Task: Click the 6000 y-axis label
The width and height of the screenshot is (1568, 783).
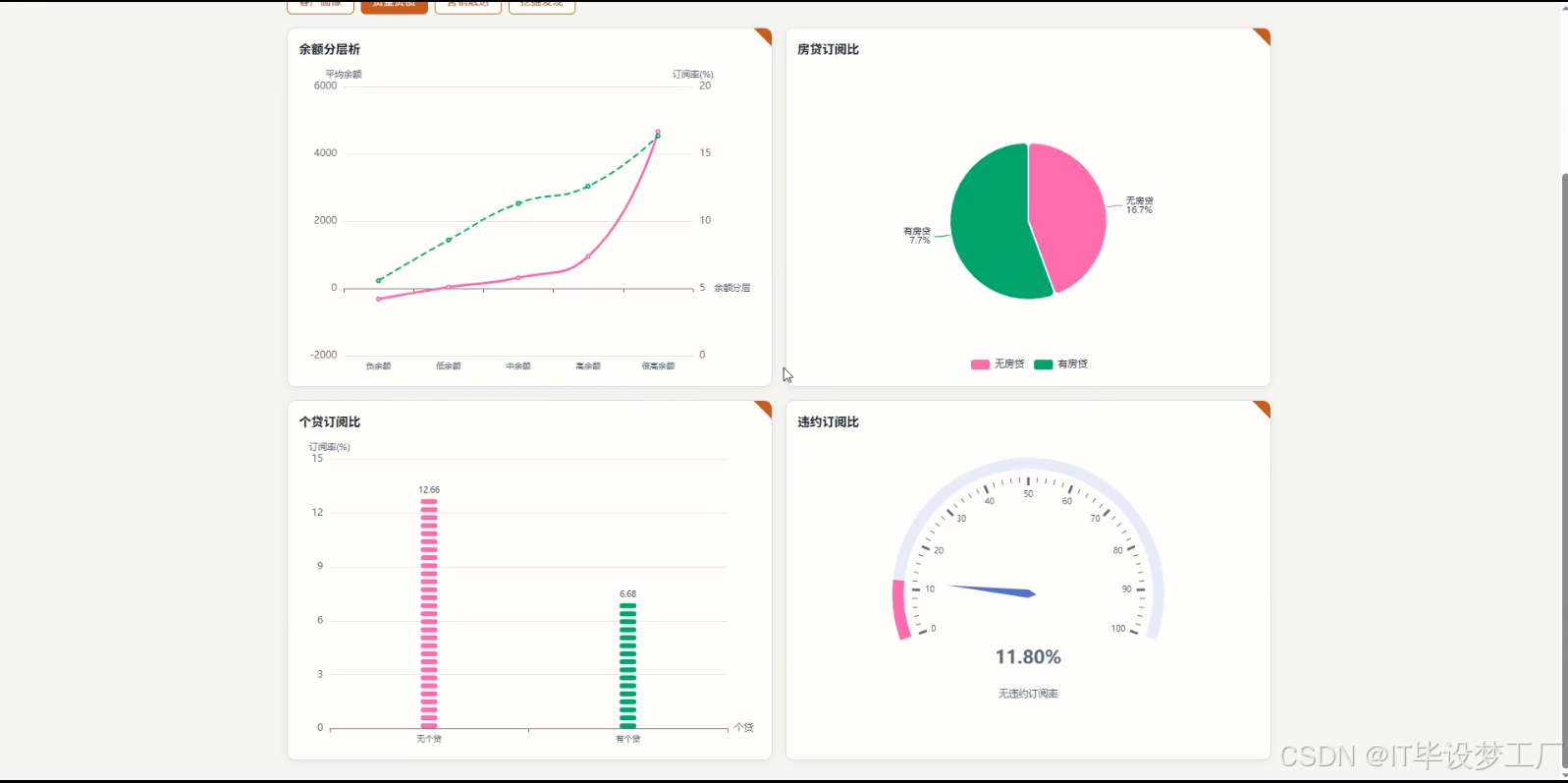Action: click(x=325, y=85)
